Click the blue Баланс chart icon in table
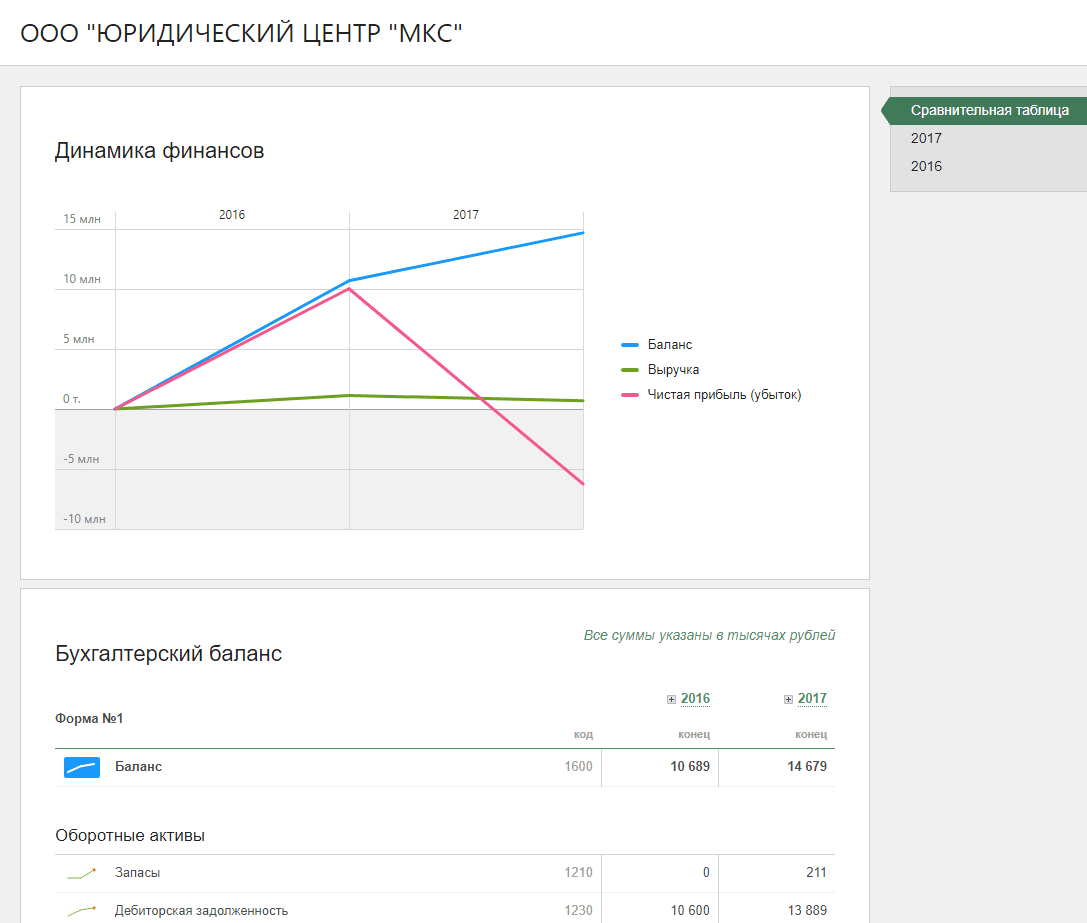This screenshot has height=923, width=1087. 82,767
